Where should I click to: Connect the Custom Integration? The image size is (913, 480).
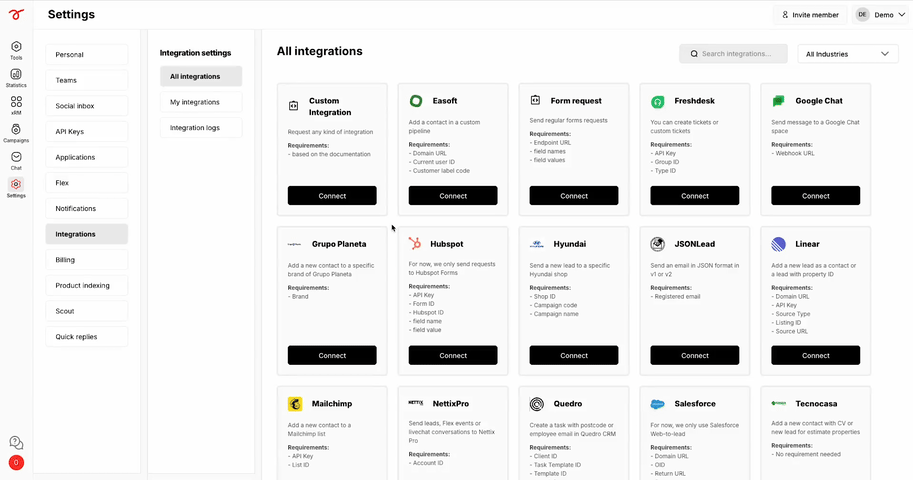pyautogui.click(x=332, y=196)
